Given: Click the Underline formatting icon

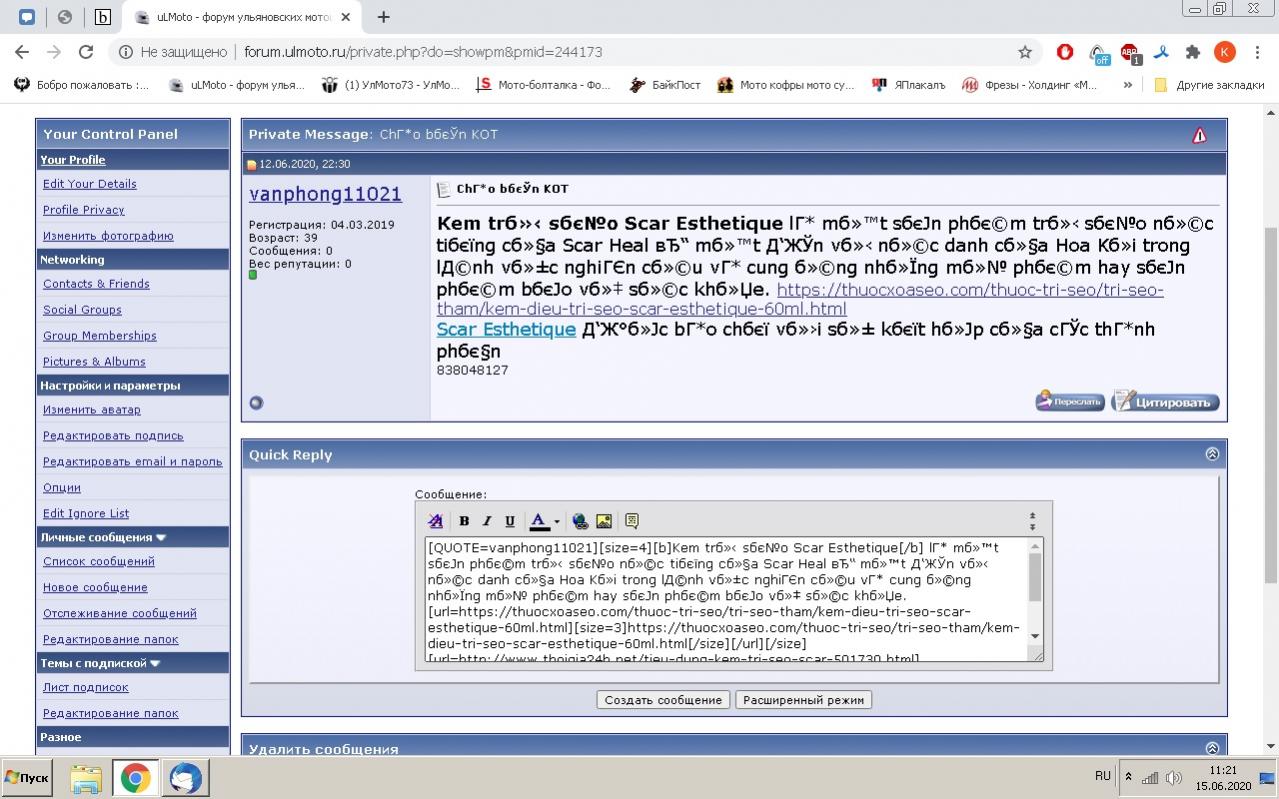Looking at the screenshot, I should [x=510, y=521].
